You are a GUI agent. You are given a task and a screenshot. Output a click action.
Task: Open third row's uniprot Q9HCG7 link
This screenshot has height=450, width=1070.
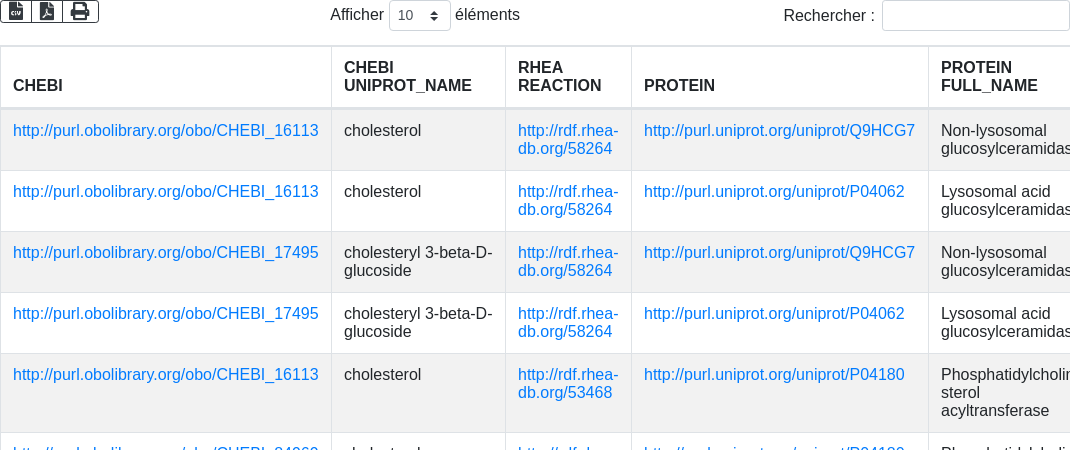(x=779, y=252)
